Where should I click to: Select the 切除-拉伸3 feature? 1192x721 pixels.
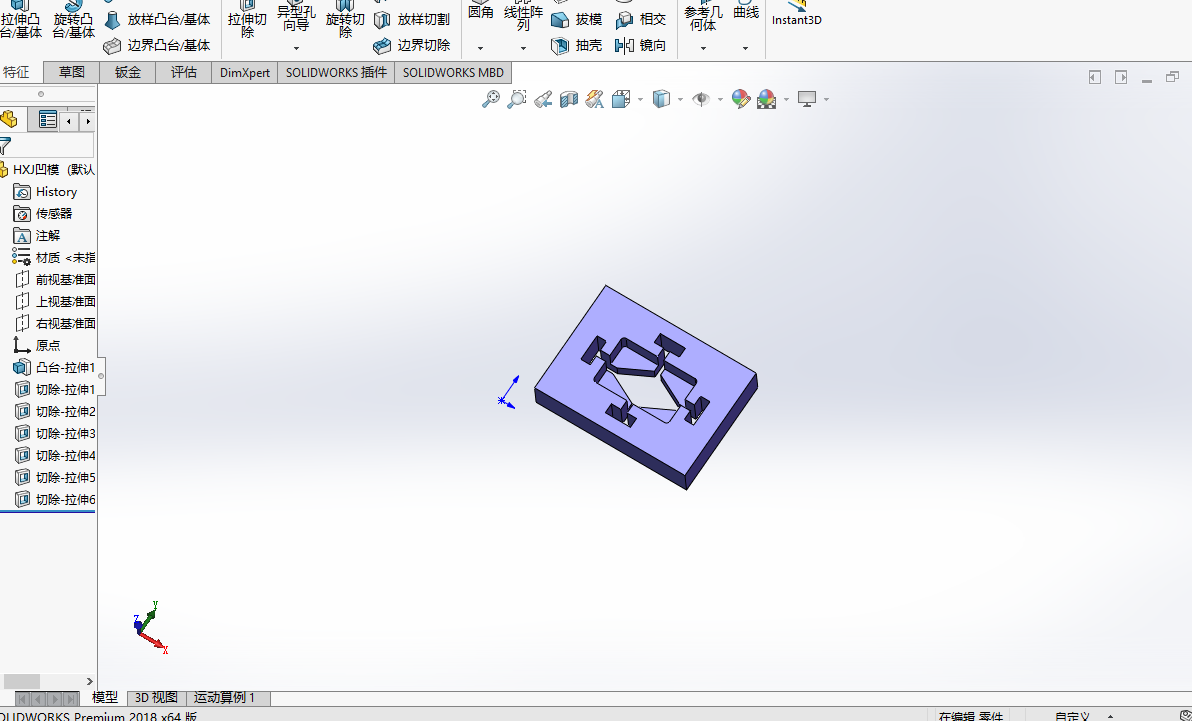pyautogui.click(x=55, y=434)
